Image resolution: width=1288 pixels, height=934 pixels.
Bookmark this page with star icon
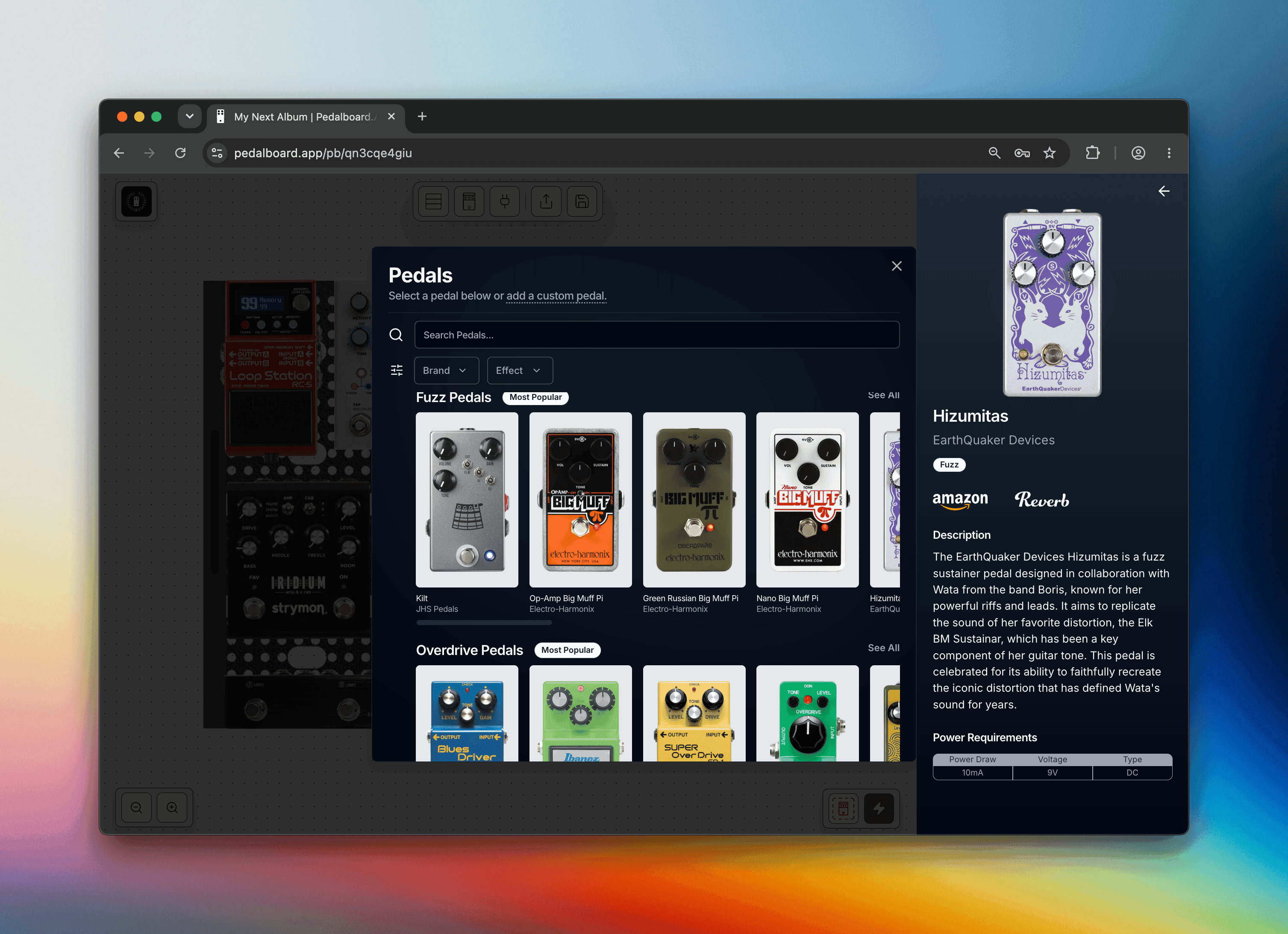[x=1050, y=153]
